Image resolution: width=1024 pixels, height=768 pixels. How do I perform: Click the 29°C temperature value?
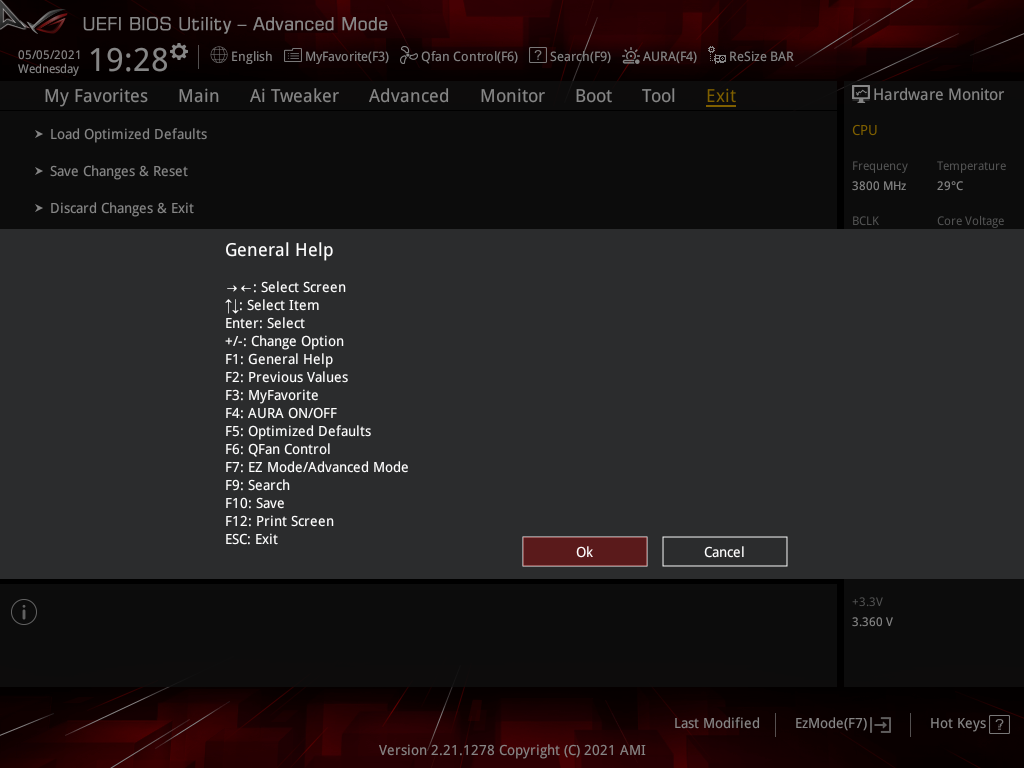(950, 185)
